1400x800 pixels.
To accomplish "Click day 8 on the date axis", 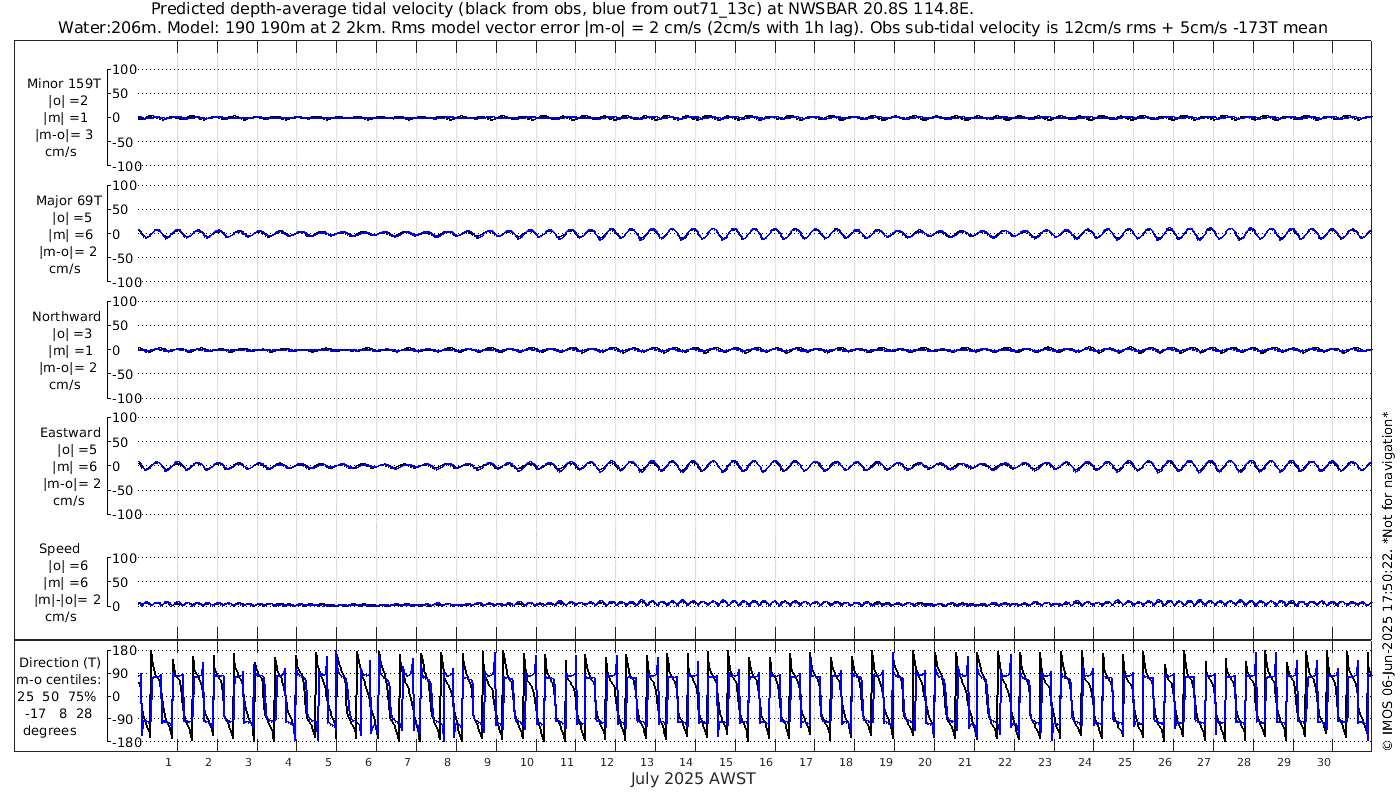I will pos(447,762).
